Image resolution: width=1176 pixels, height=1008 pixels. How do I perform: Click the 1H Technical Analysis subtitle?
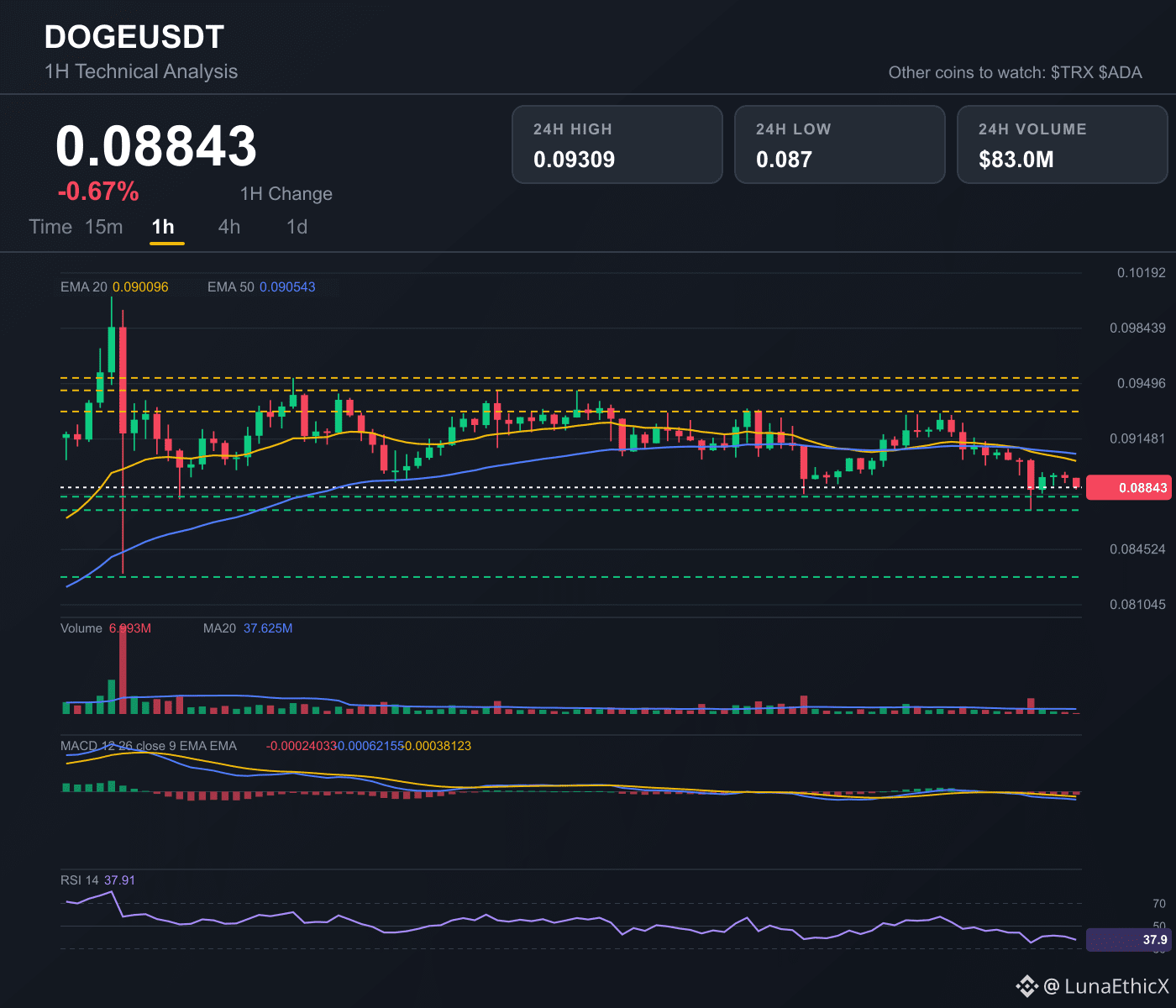tap(141, 71)
